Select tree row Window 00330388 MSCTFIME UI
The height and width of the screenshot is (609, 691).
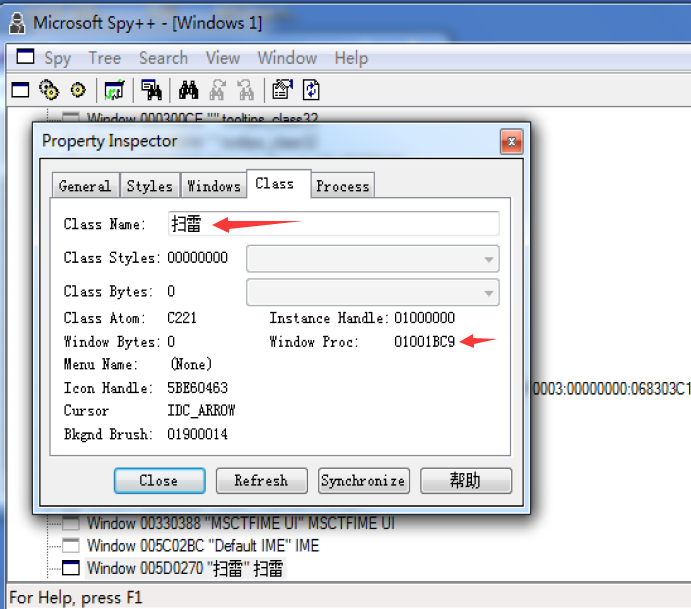tap(241, 523)
